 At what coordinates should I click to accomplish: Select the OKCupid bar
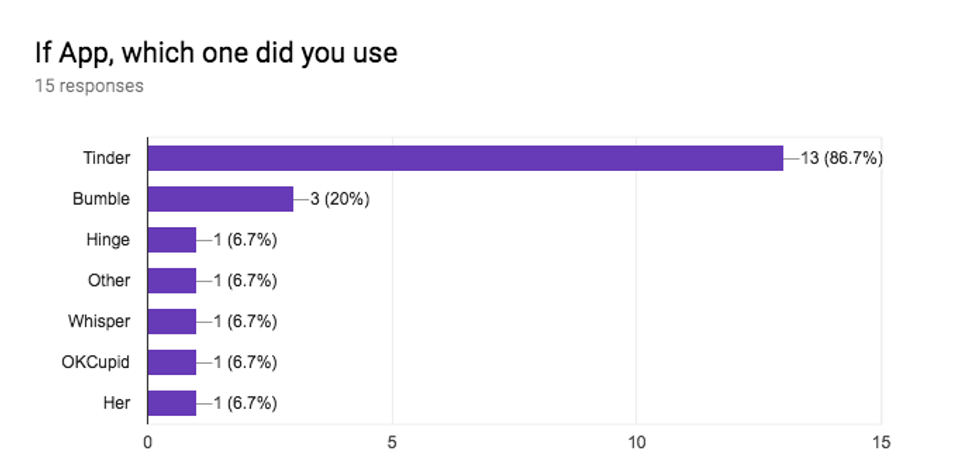(172, 362)
